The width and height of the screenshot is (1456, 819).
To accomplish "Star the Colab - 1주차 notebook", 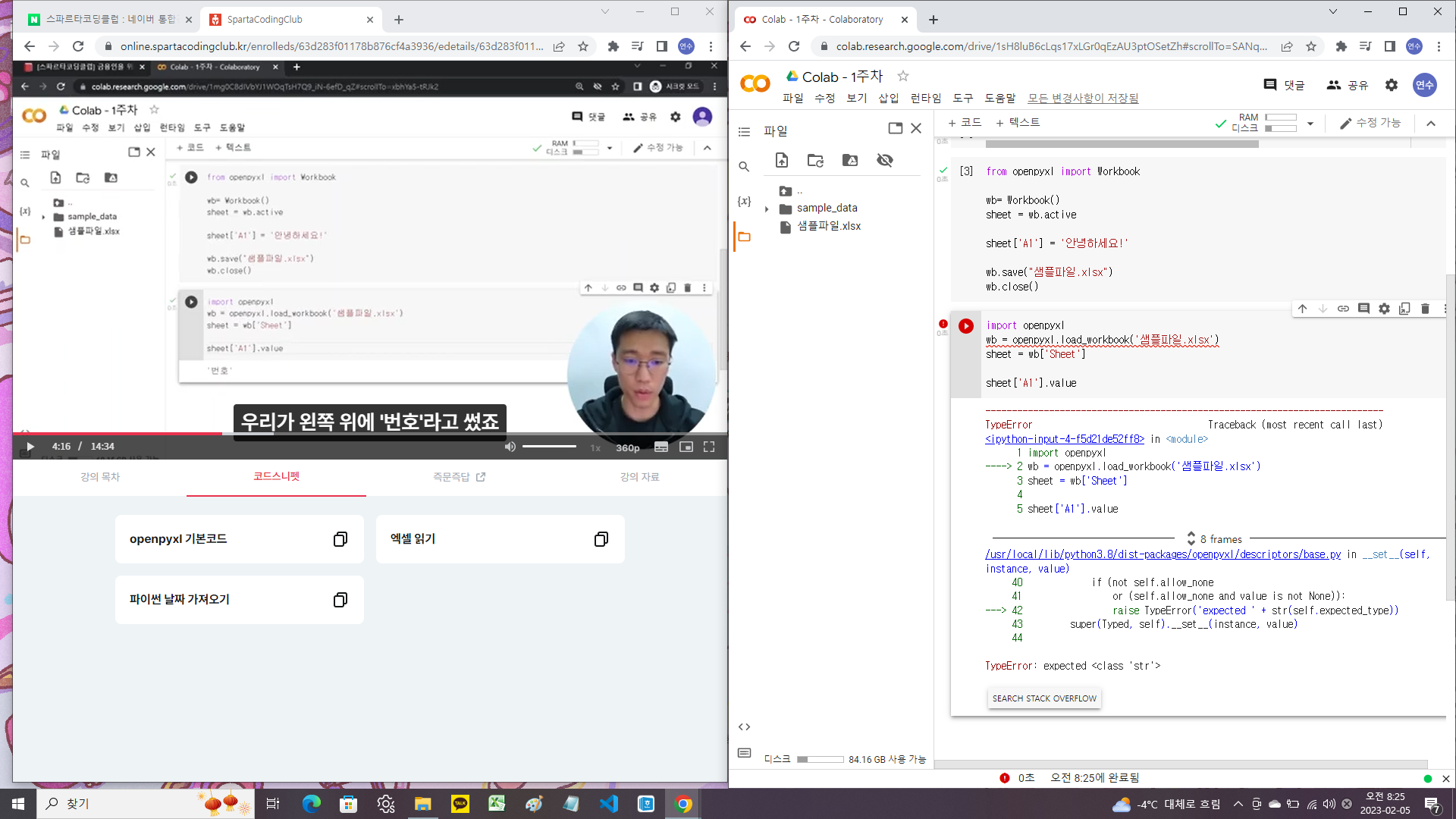I will pyautogui.click(x=902, y=76).
